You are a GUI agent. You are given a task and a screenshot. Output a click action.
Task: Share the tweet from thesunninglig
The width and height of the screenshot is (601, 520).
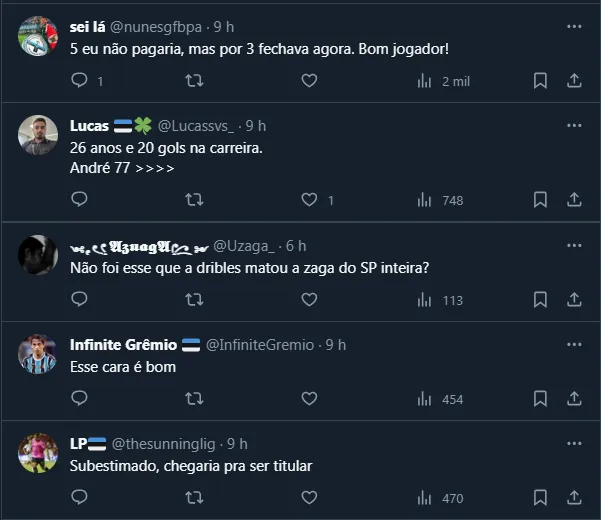(x=574, y=497)
